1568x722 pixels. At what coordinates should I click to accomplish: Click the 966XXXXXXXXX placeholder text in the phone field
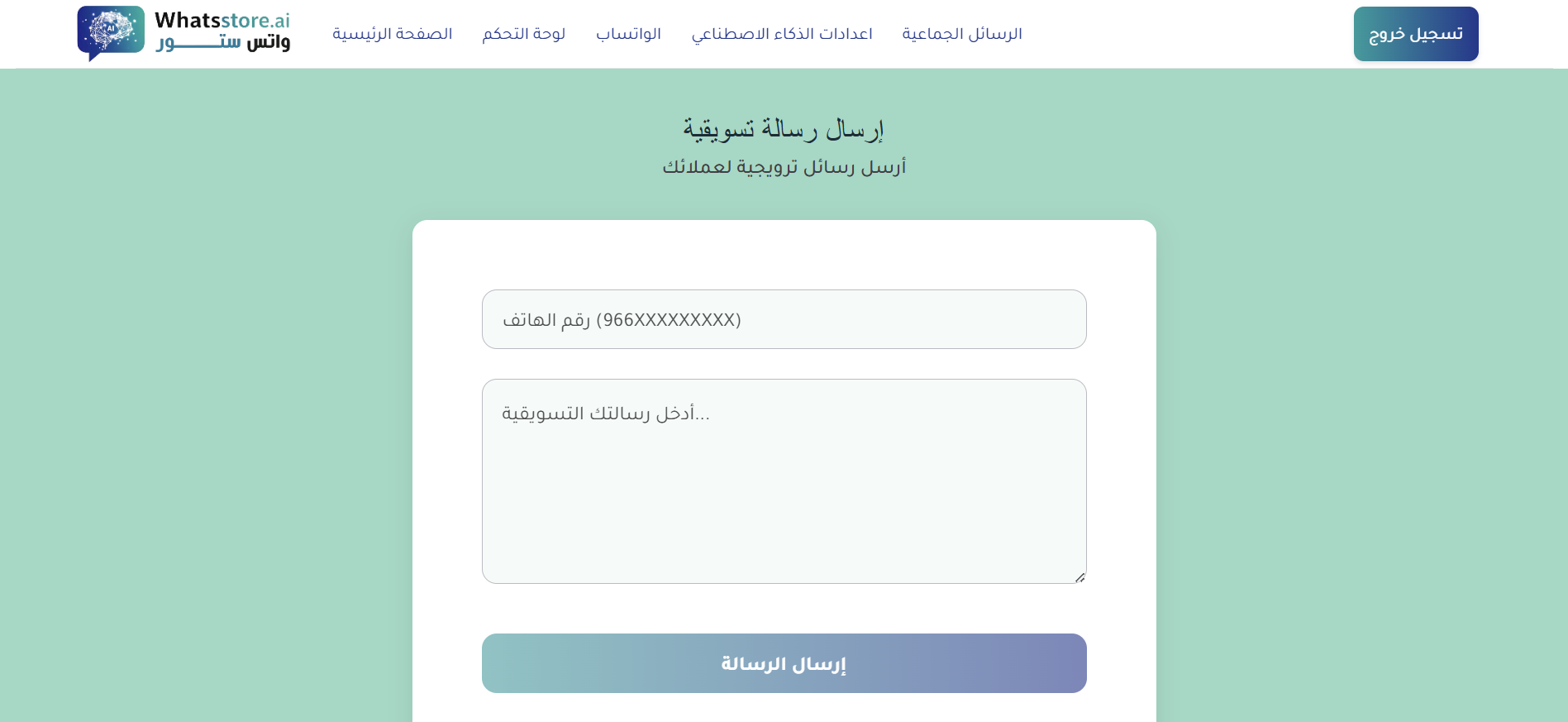(x=669, y=320)
